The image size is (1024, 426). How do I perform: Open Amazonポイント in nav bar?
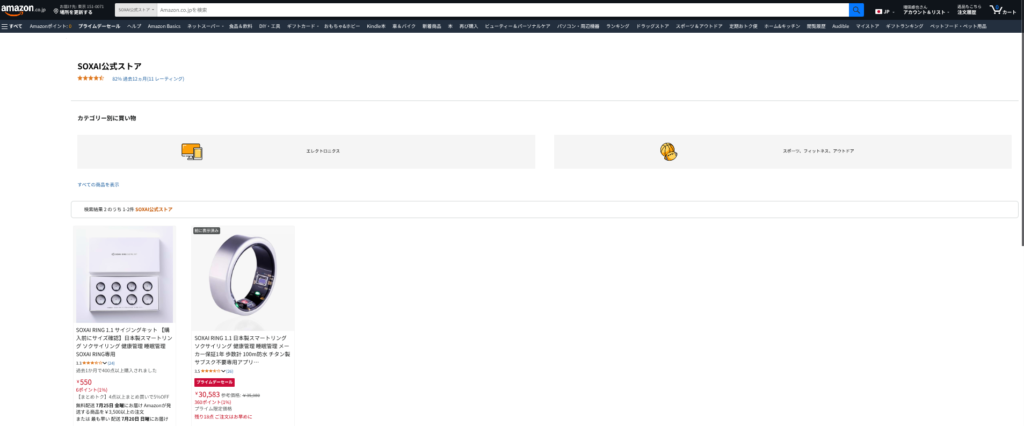(x=50, y=26)
